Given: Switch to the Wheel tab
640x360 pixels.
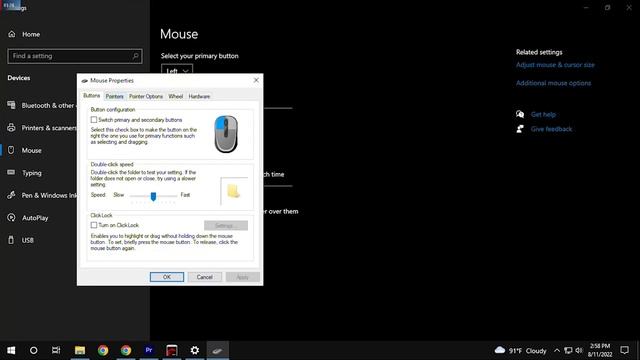Looking at the screenshot, I should 176,96.
